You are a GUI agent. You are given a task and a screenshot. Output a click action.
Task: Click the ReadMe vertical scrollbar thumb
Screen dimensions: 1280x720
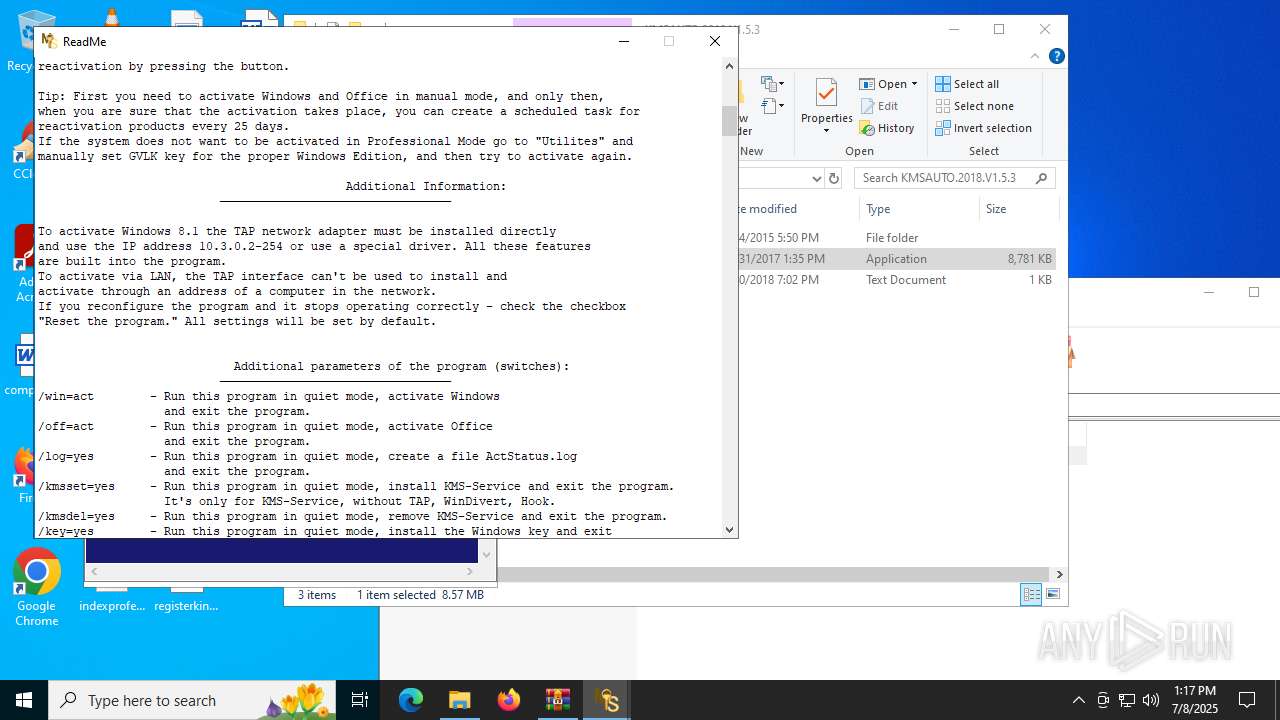729,120
